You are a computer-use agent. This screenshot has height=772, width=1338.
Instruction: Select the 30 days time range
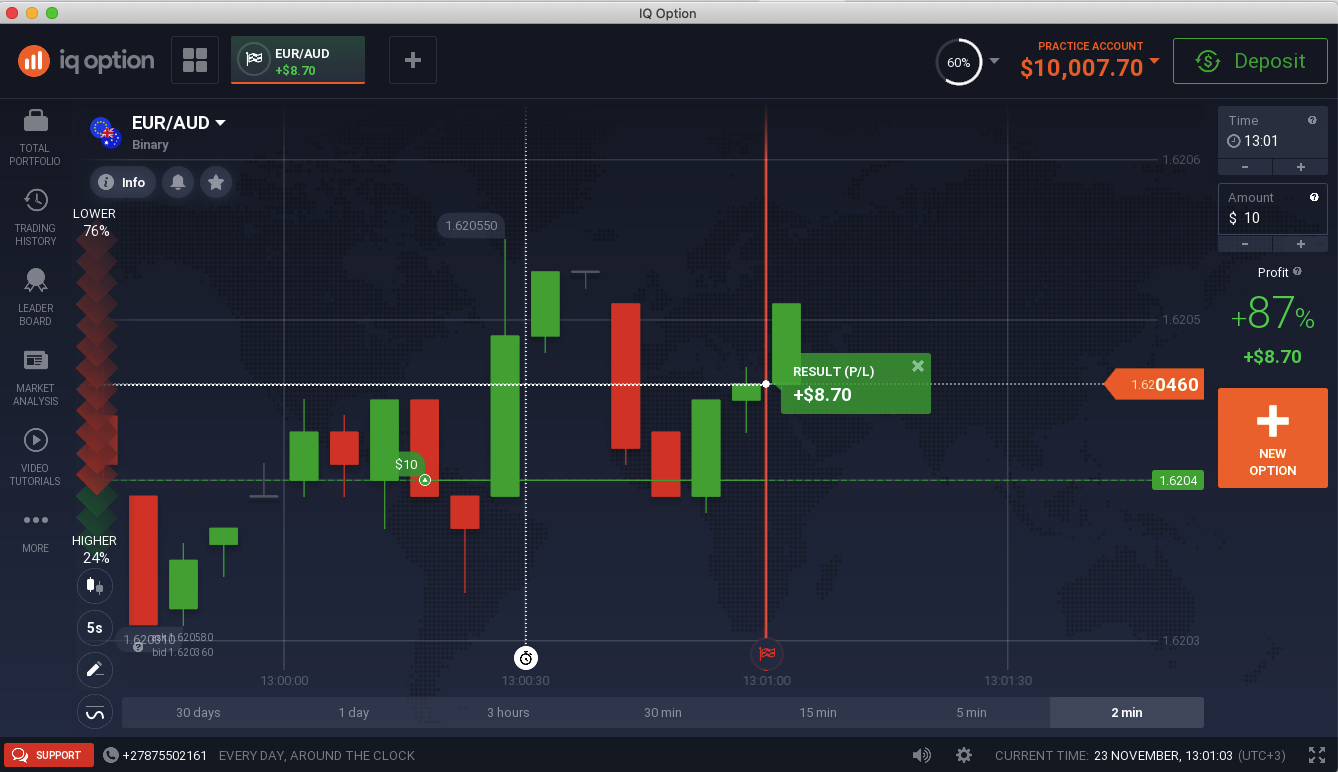point(198,712)
